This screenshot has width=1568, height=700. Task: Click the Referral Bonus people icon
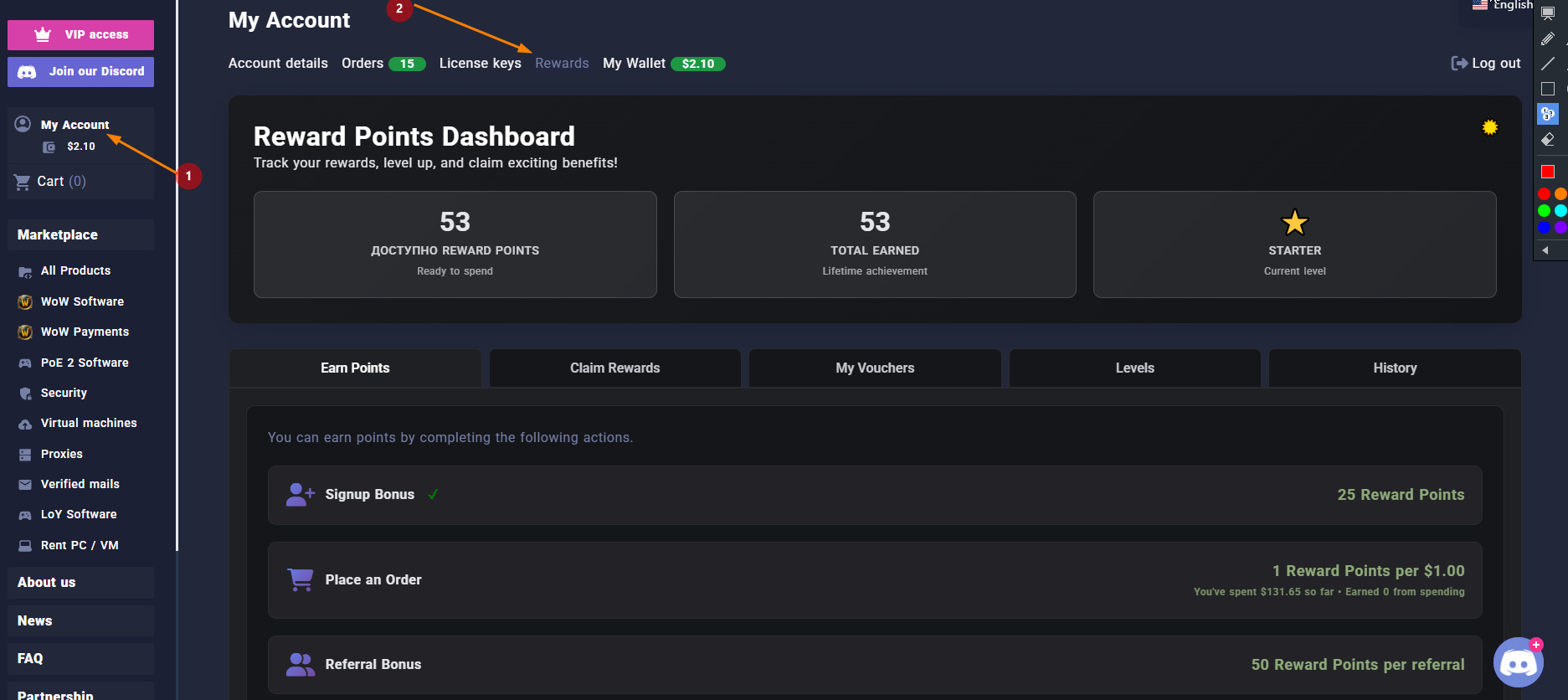coord(300,665)
